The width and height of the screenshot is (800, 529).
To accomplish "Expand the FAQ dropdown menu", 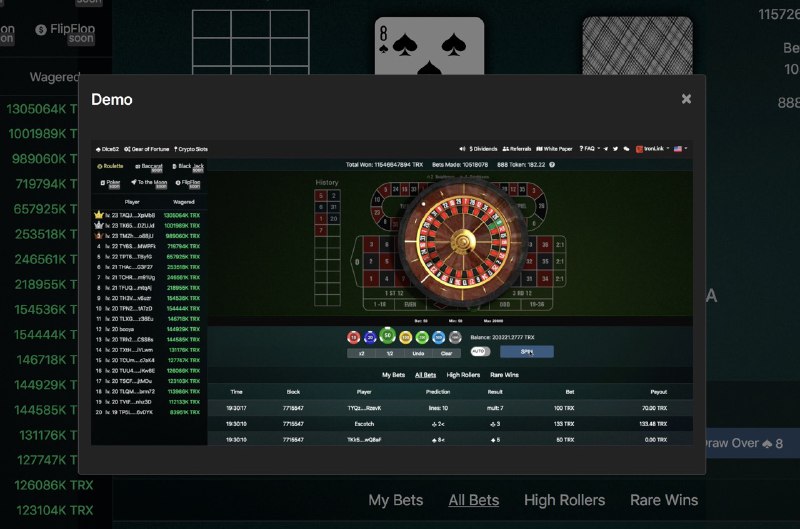I will [x=589, y=149].
